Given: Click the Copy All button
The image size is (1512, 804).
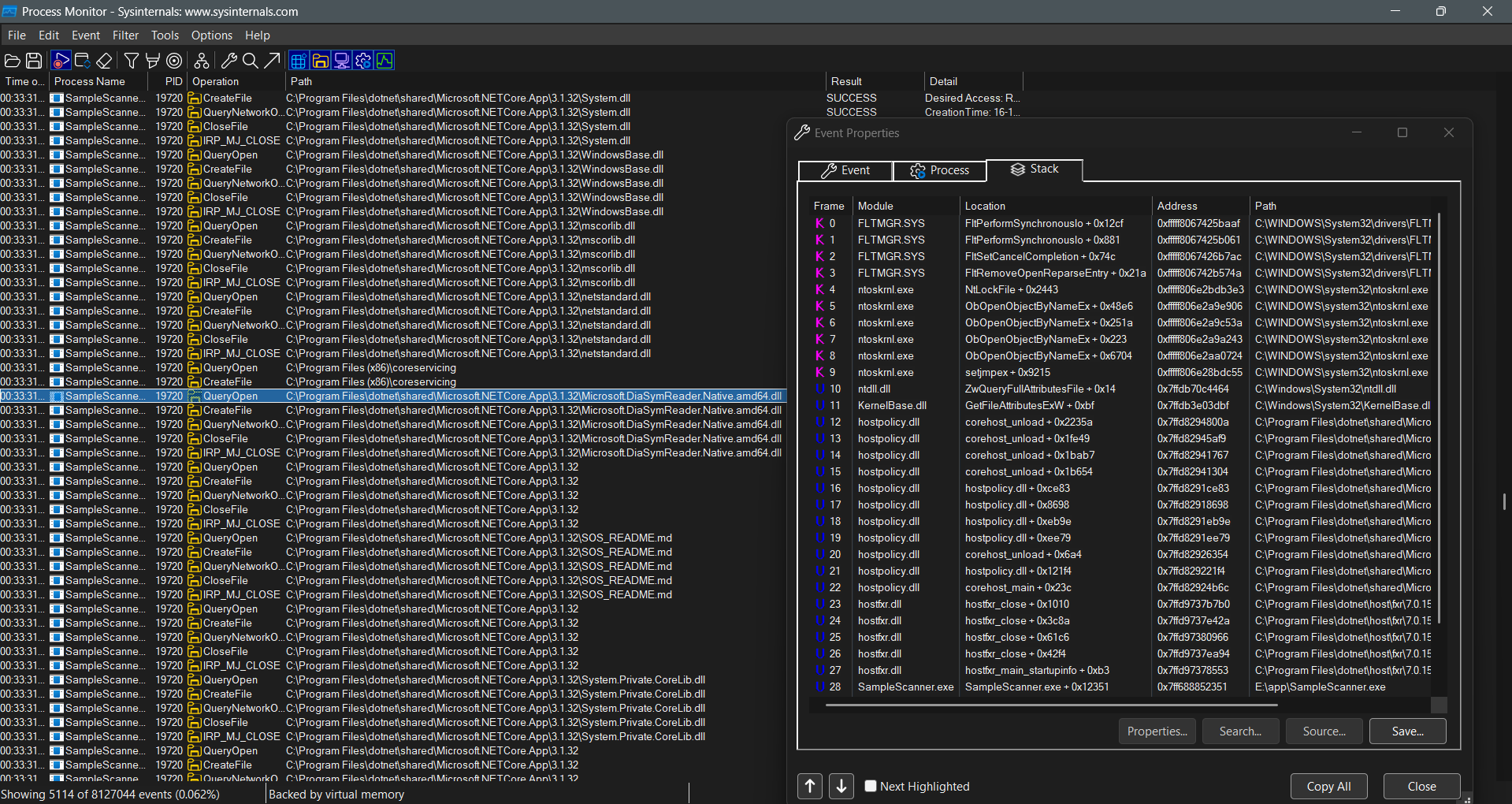Looking at the screenshot, I should click(x=1328, y=786).
